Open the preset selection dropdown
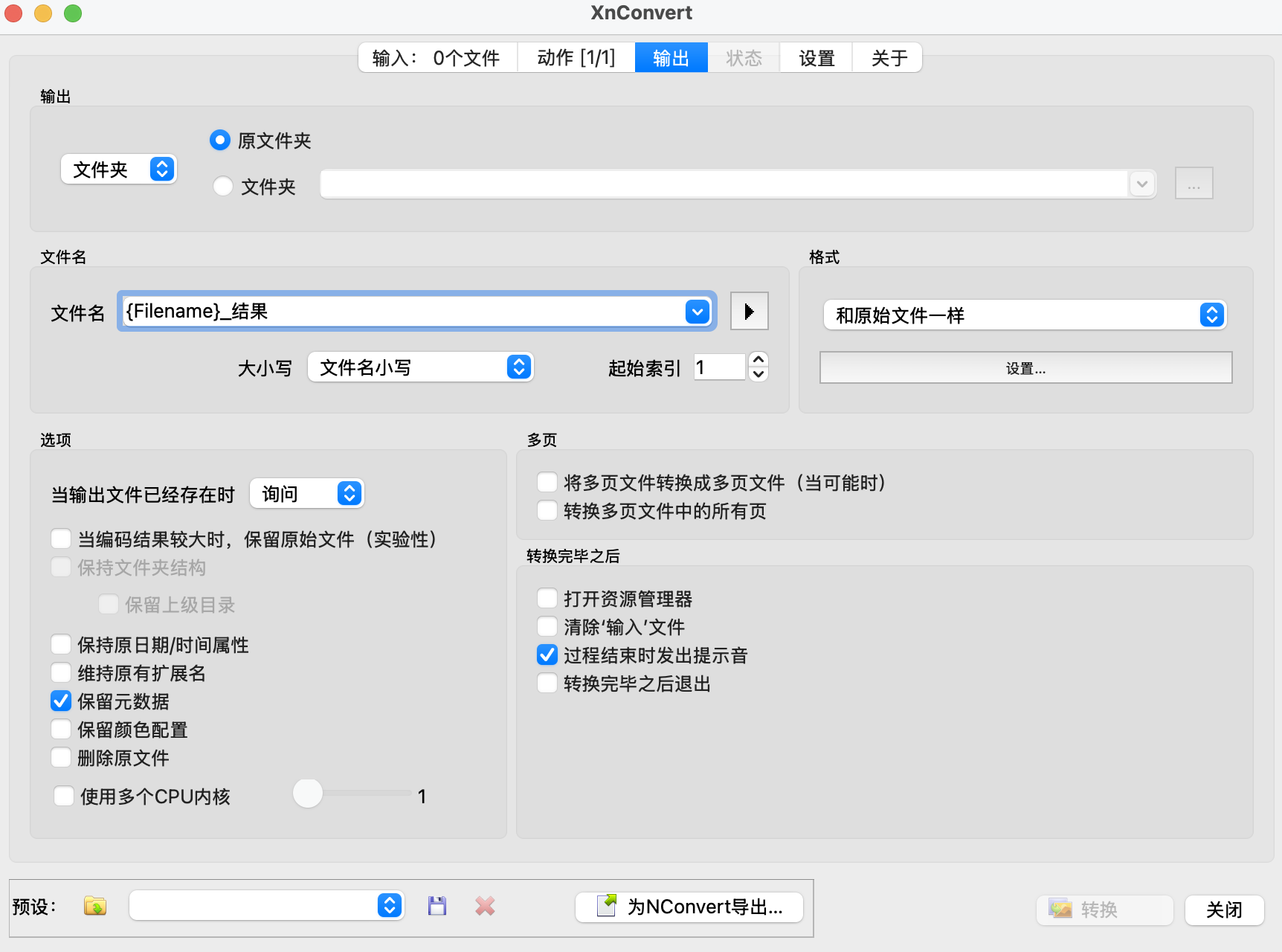The height and width of the screenshot is (952, 1282). (x=267, y=905)
